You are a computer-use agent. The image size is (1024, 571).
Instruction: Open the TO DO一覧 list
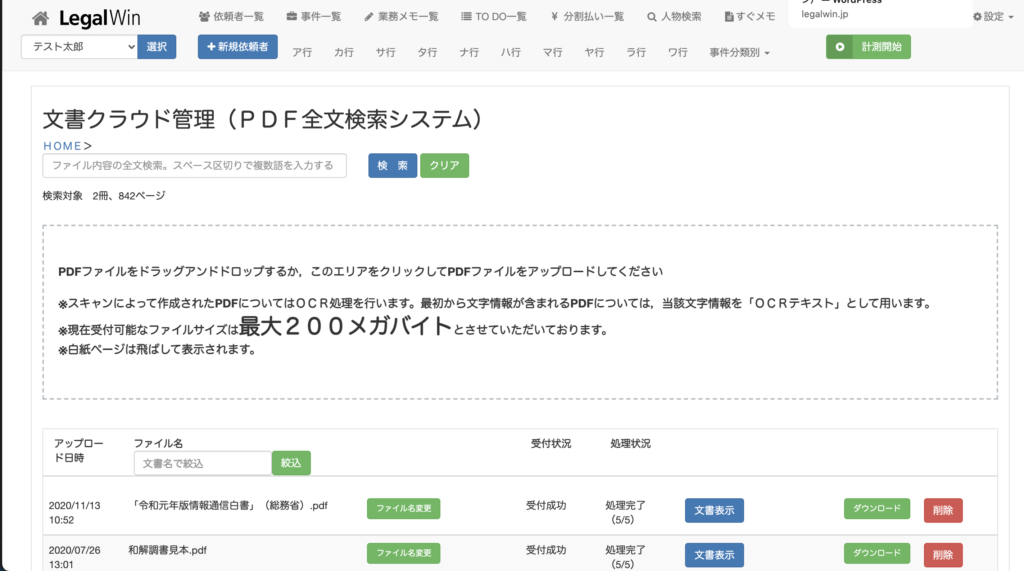click(494, 17)
